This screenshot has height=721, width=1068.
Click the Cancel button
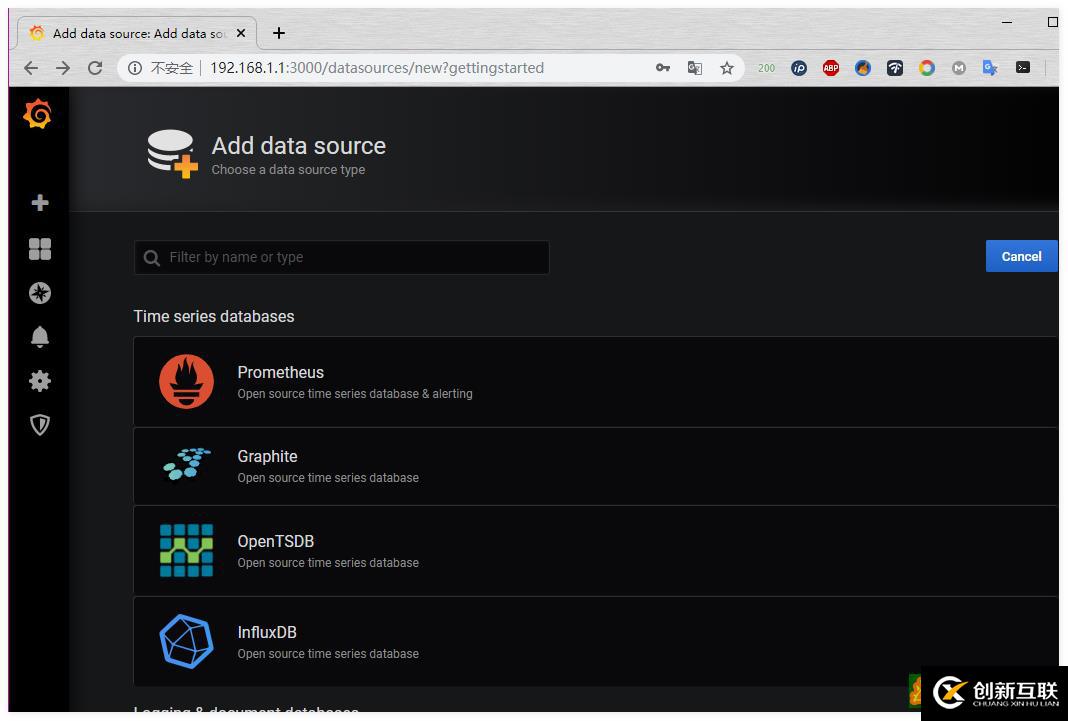click(x=1021, y=257)
